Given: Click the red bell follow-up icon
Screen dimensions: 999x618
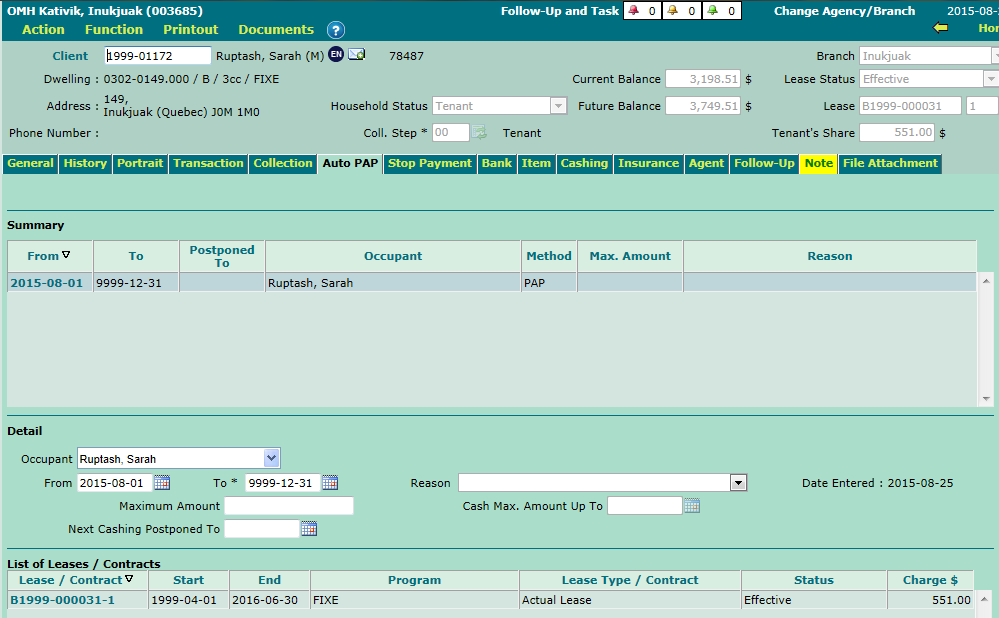Looking at the screenshot, I should pyautogui.click(x=632, y=11).
